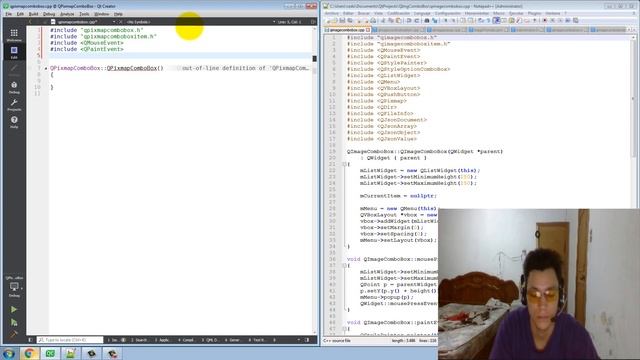Go back in Qt Creator editor history
The image size is (640, 360).
pyautogui.click(x=30, y=22)
